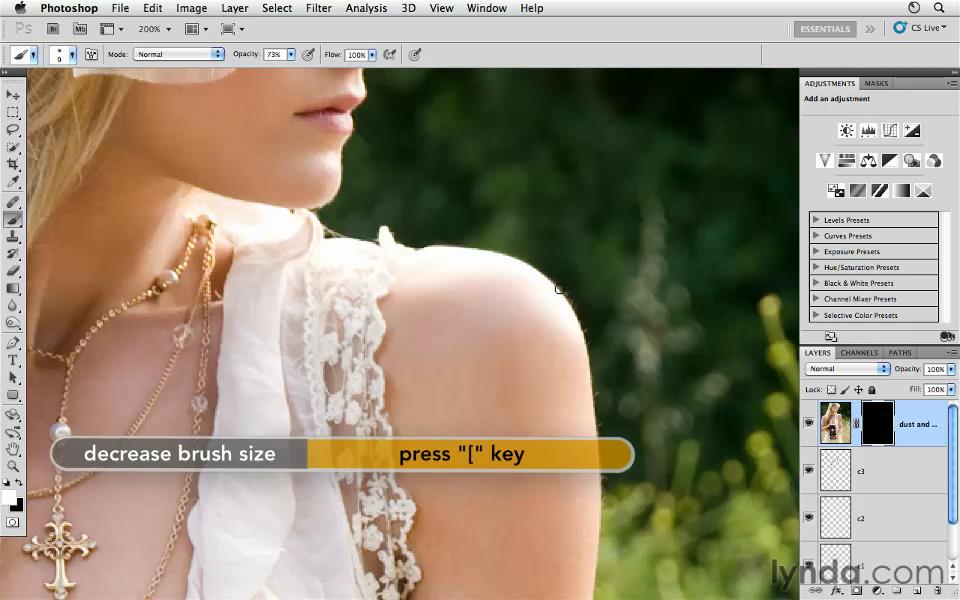
Task: Select the Gradient tool
Action: pos(13,288)
